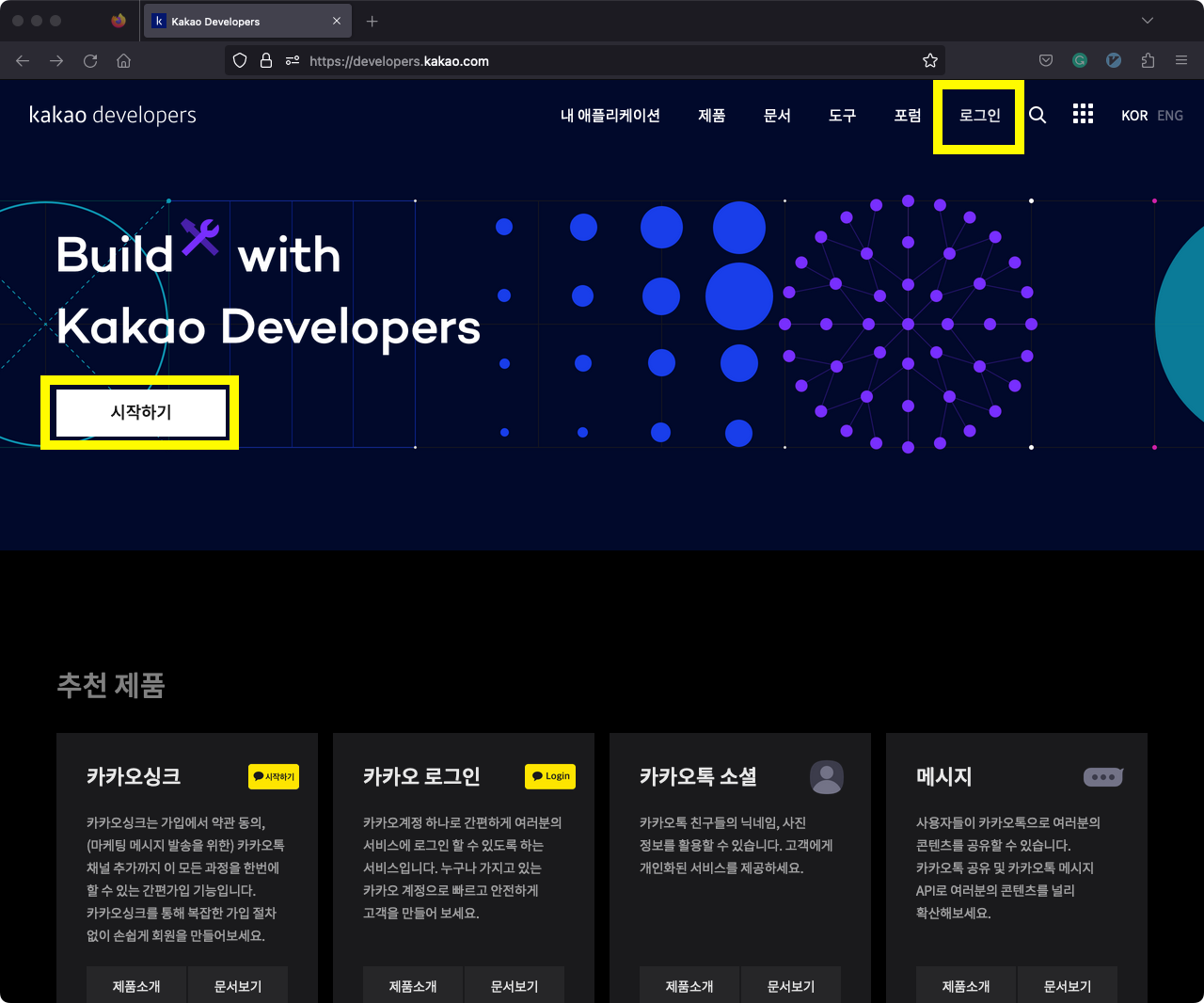Click the profile avatar icon on 카카오톡 소셜 card
The height and width of the screenshot is (1003, 1204).
(x=827, y=776)
